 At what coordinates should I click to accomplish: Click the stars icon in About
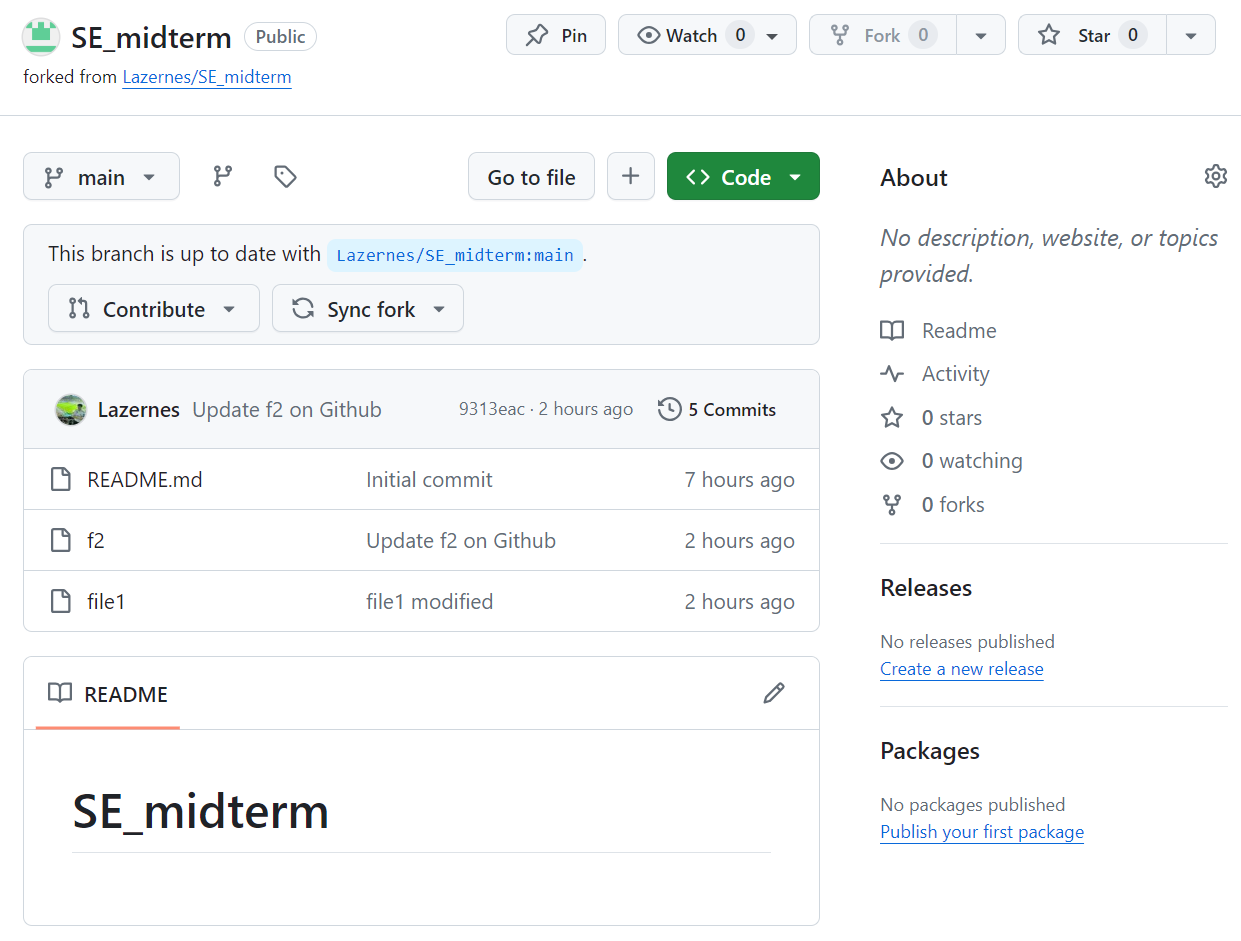point(892,418)
